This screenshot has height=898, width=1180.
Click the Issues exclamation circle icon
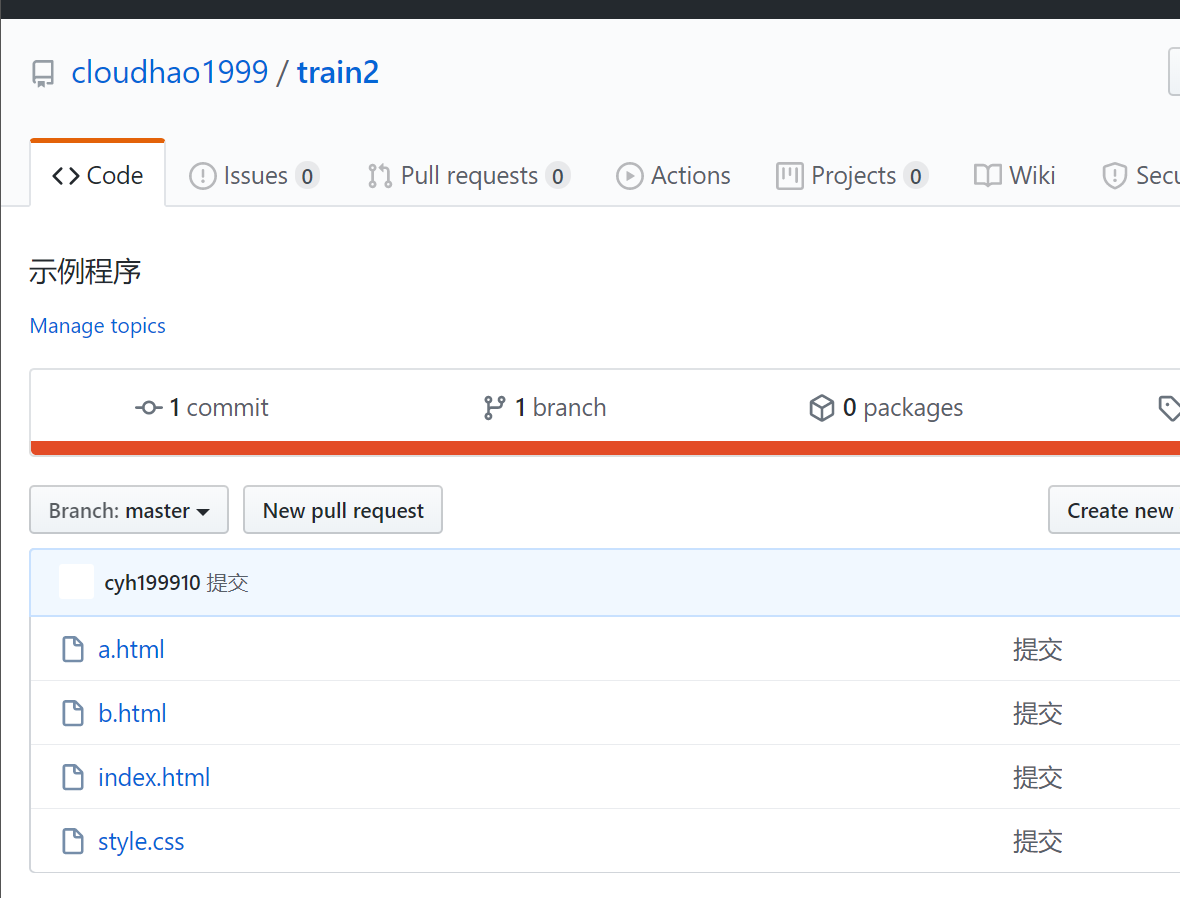point(202,176)
